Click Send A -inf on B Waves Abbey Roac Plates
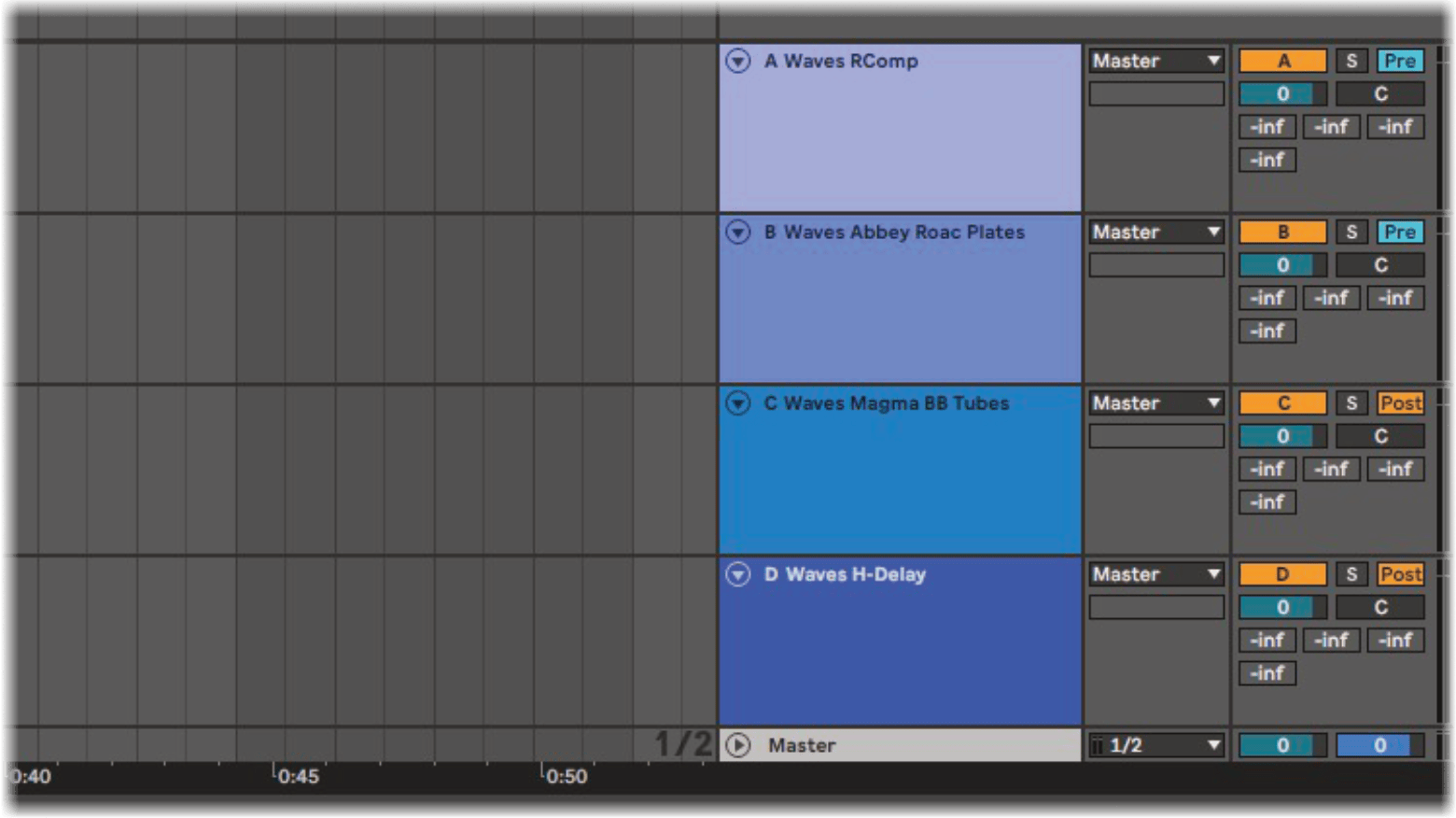Viewport: 1456px width, 818px height. tap(1267, 297)
